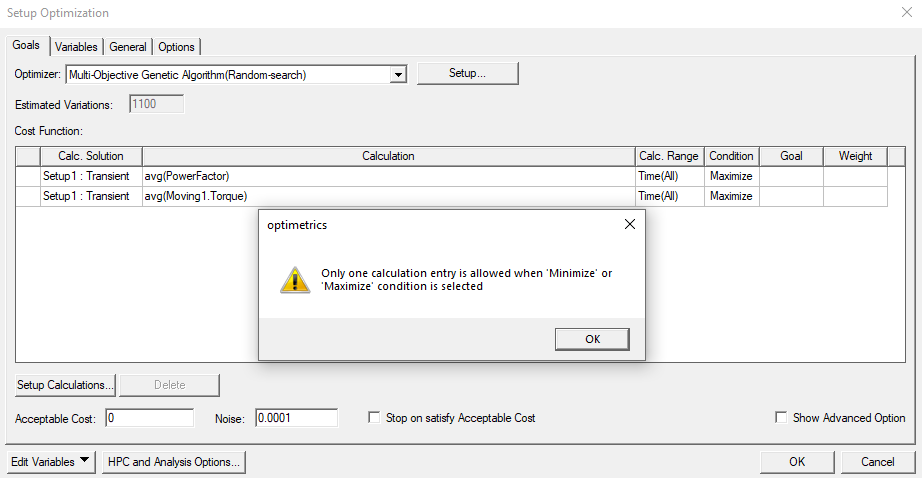922x478 pixels.
Task: Open the General tab
Action: [128, 46]
